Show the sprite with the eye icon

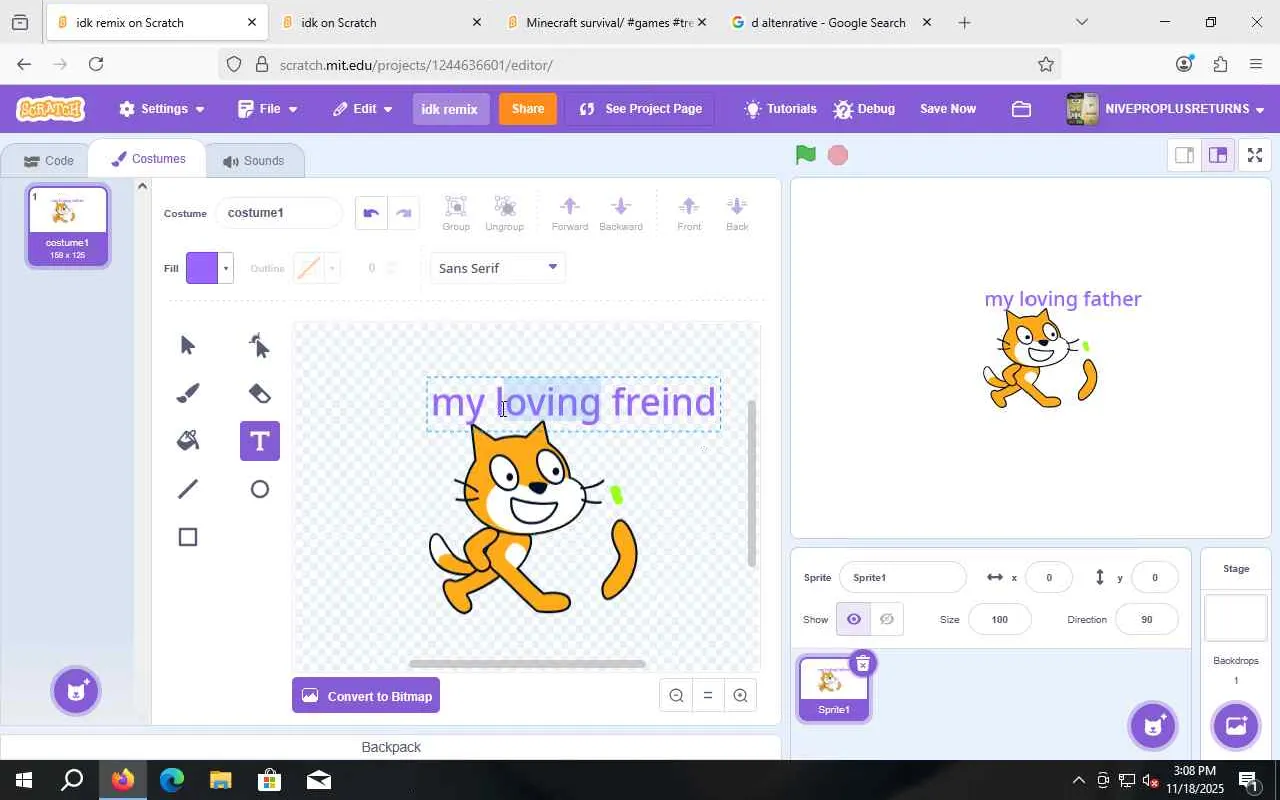click(x=853, y=620)
